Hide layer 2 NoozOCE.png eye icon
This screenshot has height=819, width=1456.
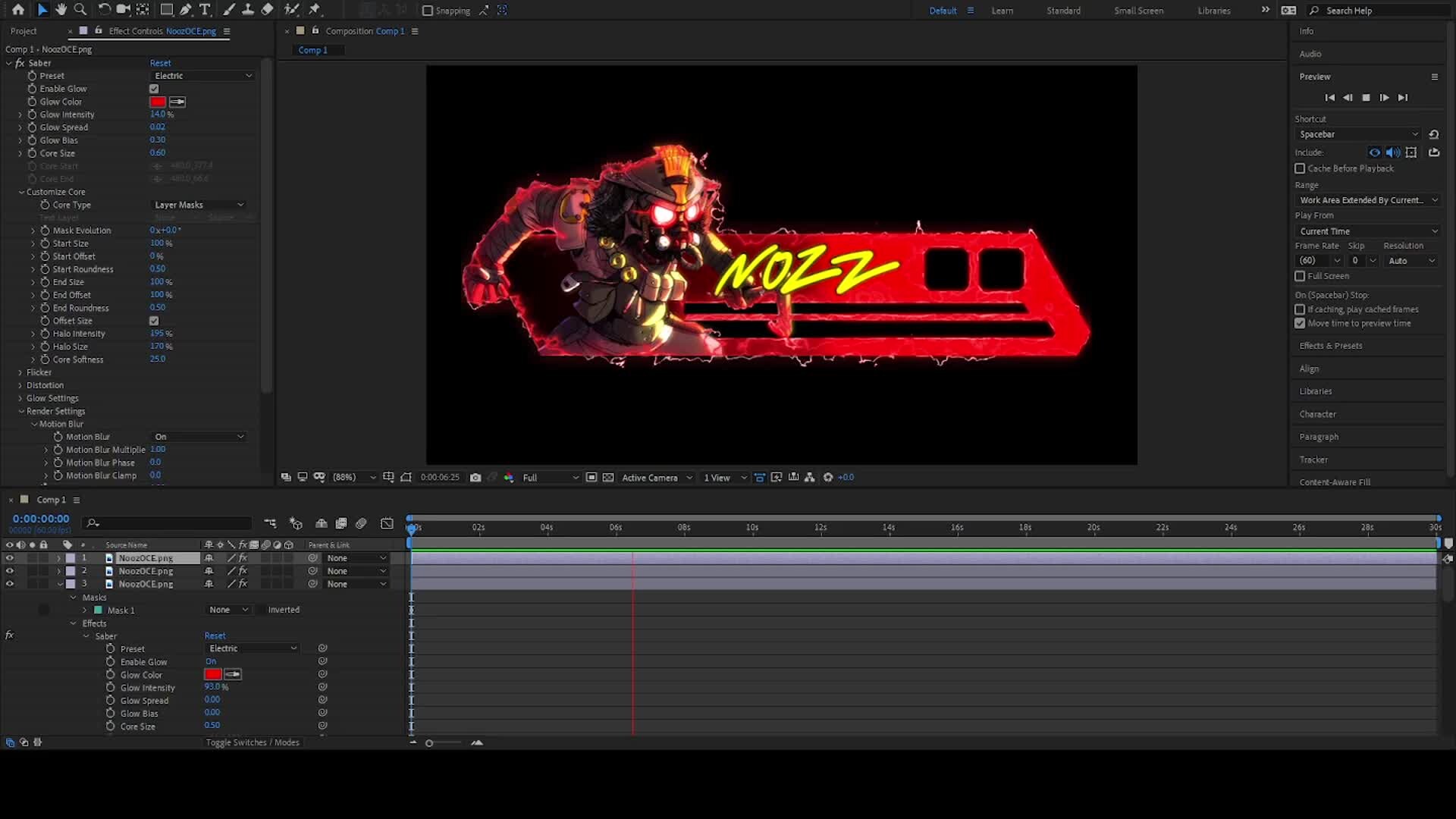click(x=10, y=571)
